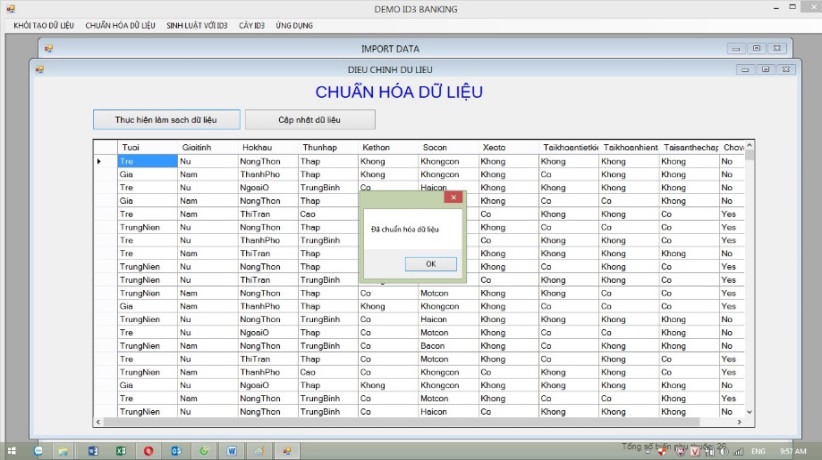Open the clock showing 9:57 AM
Image resolution: width=822 pixels, height=460 pixels.
point(793,451)
